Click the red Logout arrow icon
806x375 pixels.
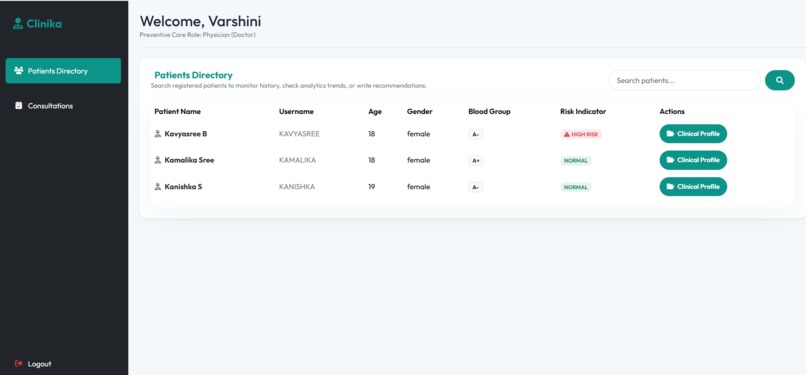19,363
